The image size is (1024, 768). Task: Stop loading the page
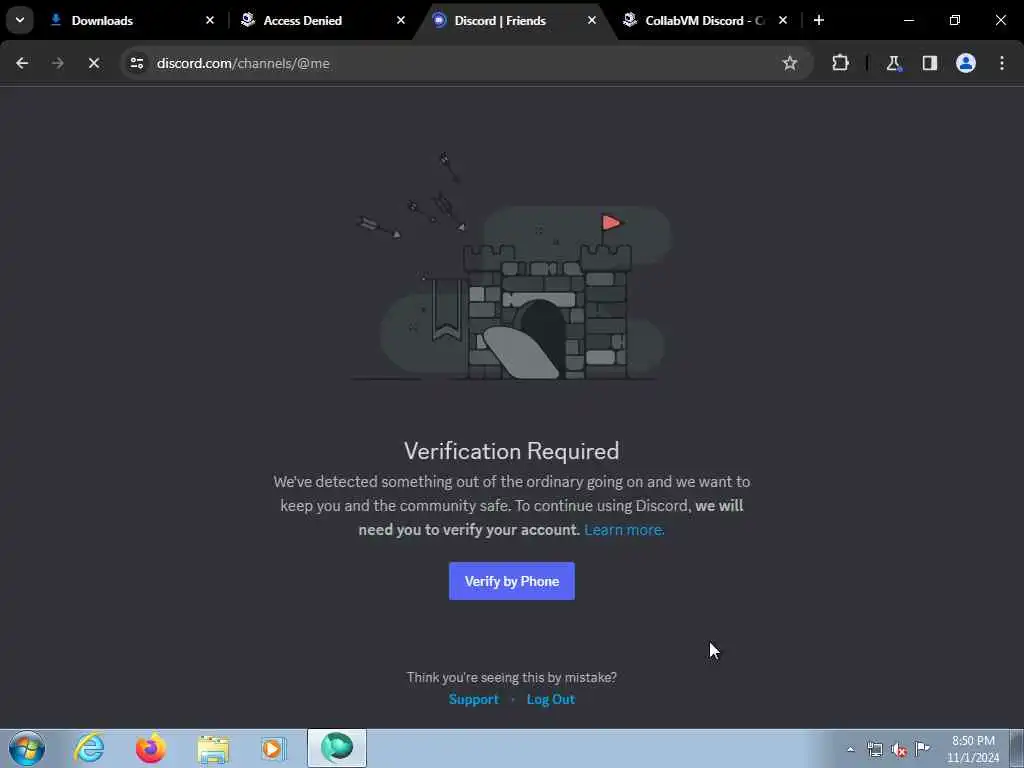(94, 63)
